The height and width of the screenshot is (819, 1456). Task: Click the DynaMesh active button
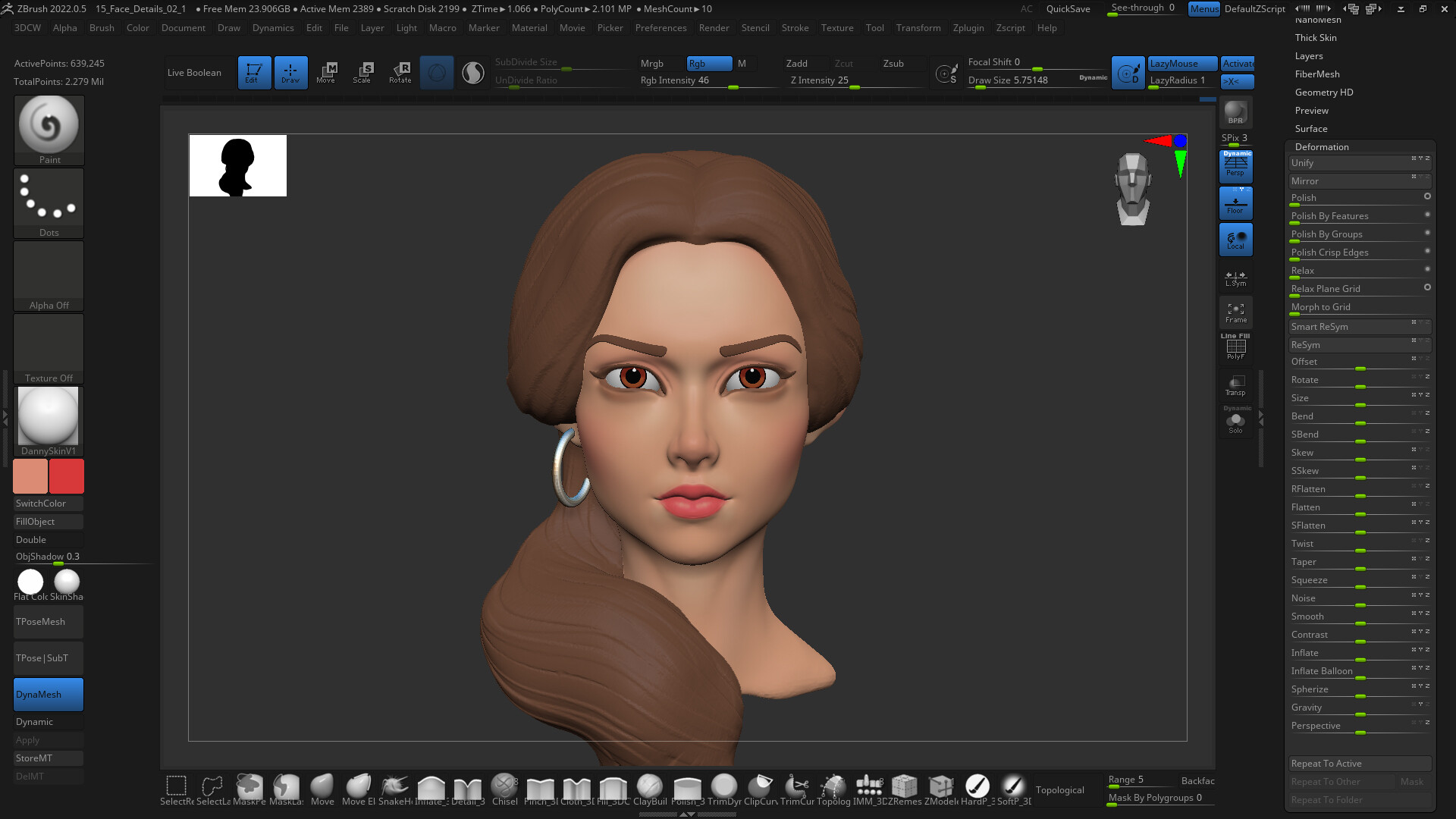47,693
